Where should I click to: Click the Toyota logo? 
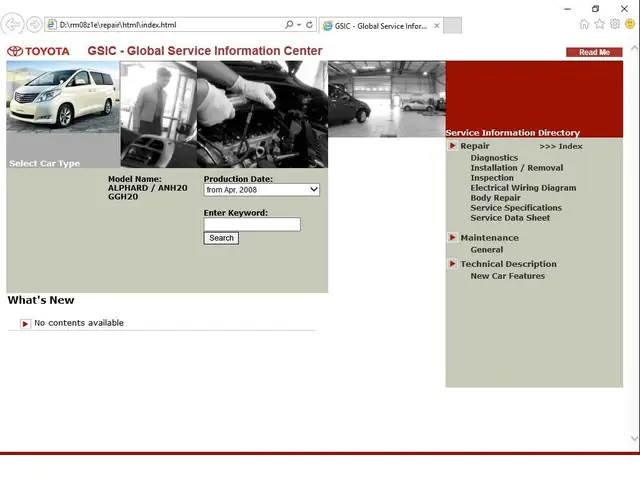tap(38, 51)
